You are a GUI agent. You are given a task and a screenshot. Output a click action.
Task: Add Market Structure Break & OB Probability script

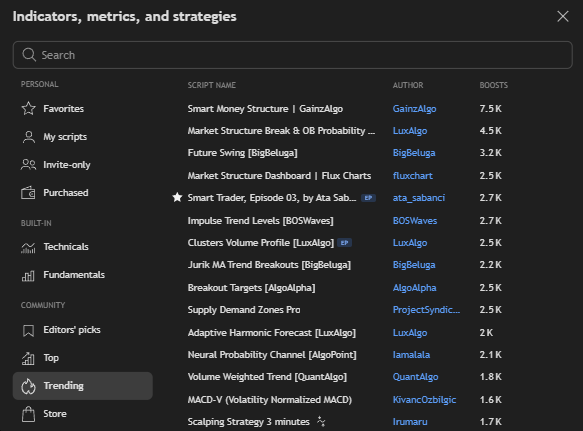pos(281,131)
